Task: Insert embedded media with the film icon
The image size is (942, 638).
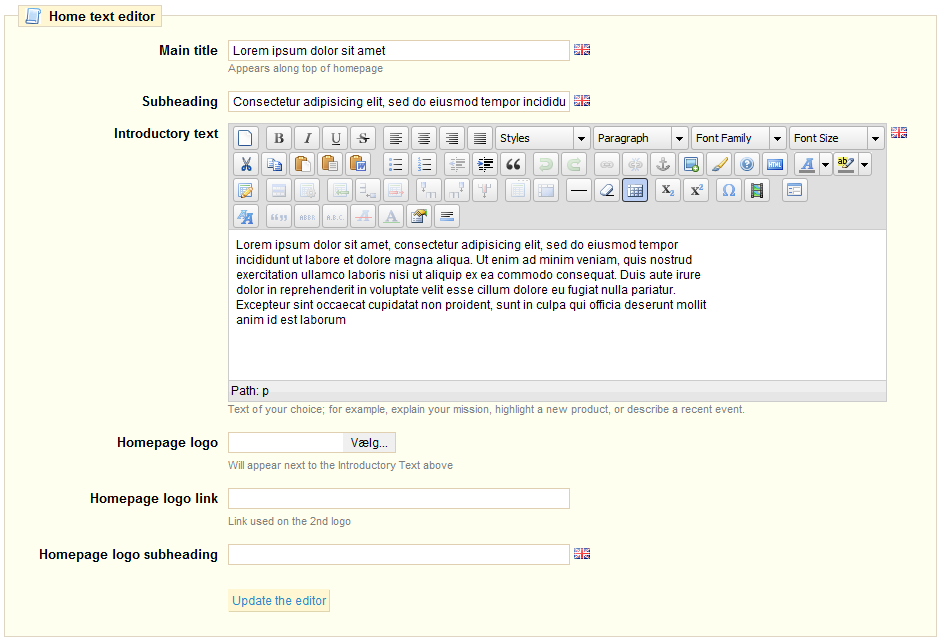Action: [757, 190]
